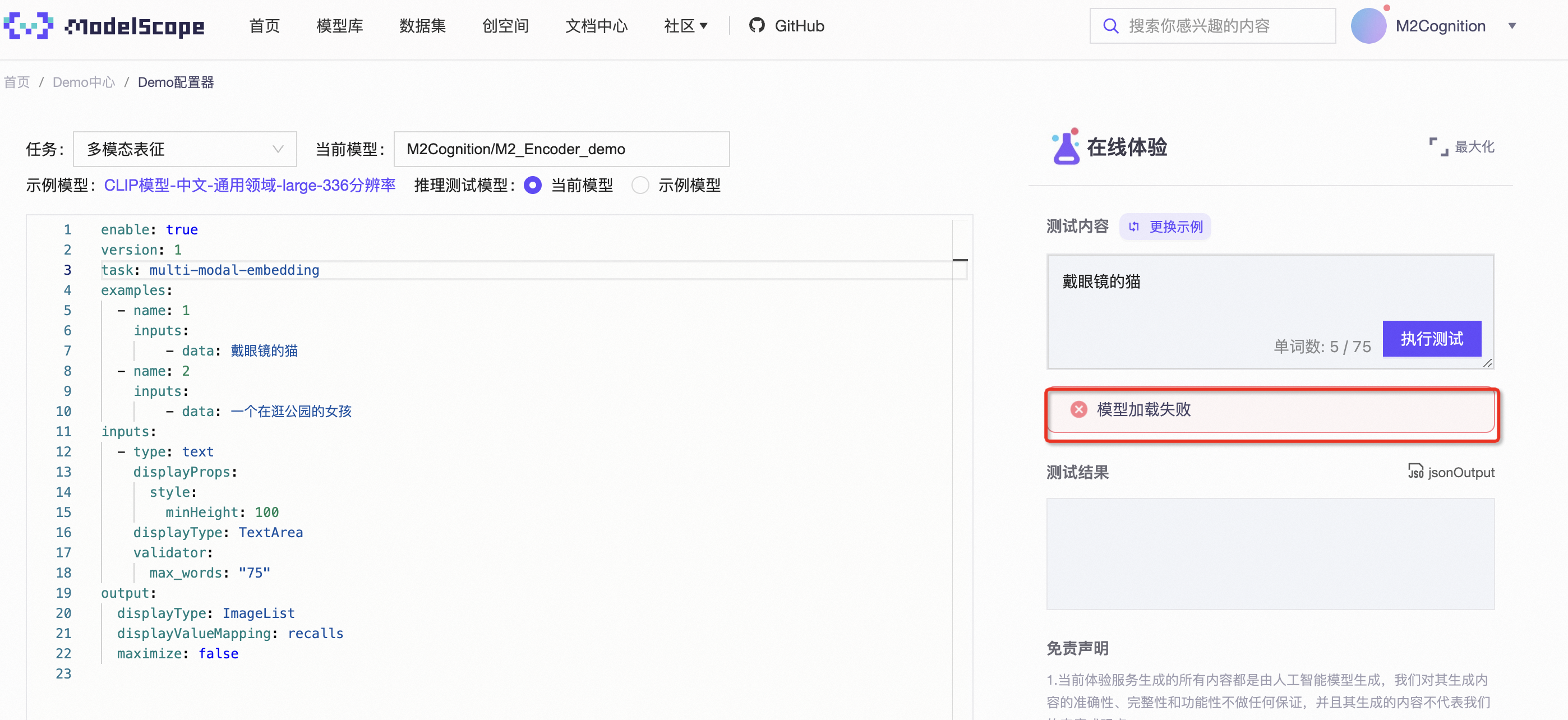Click the 首页 breadcrumb link
The width and height of the screenshot is (1568, 720).
tap(16, 82)
